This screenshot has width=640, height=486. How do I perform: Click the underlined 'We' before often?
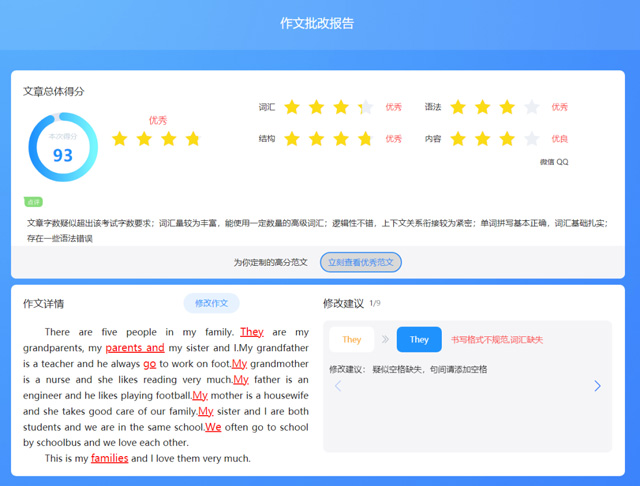coord(213,427)
